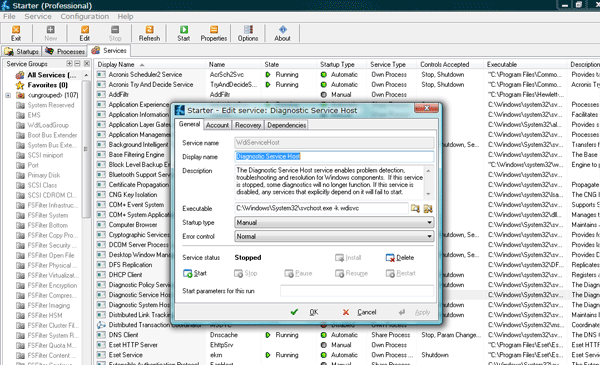This screenshot has height=365, width=600.
Task: Click the Edit toolbar icon
Action: pyautogui.click(x=85, y=33)
